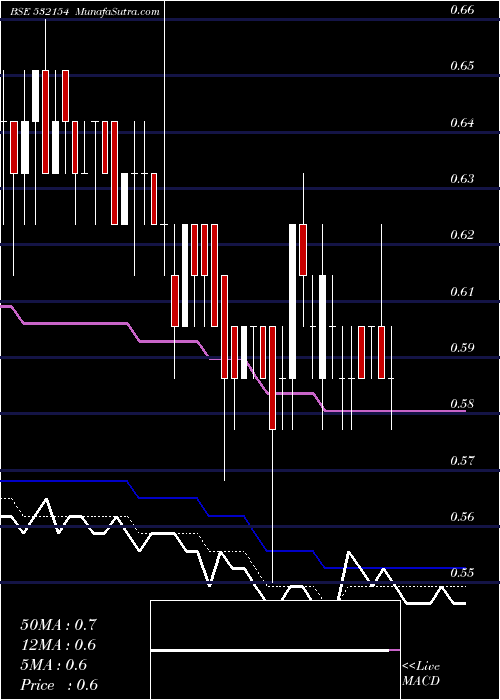The height and width of the screenshot is (700, 500).
Task: Click the 0.55 price axis label
Action: (x=462, y=573)
